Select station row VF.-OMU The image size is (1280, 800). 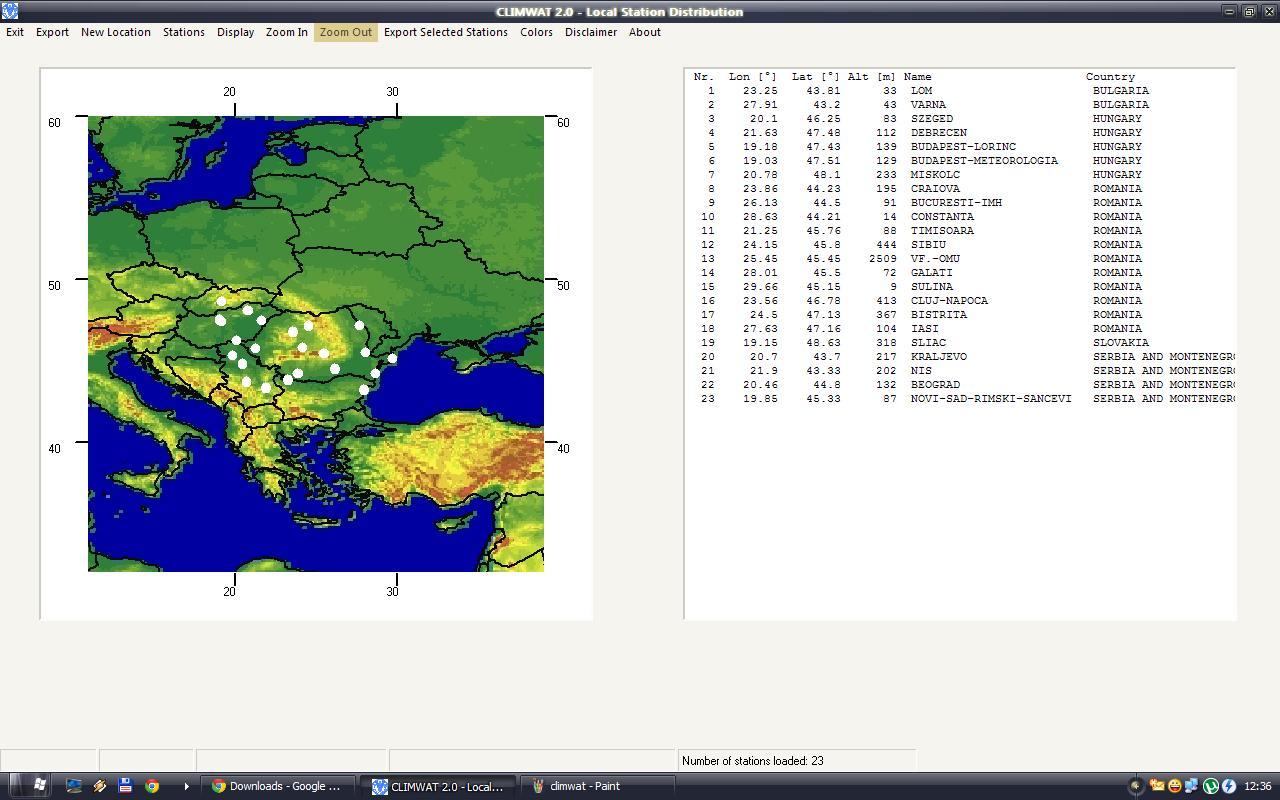click(x=960, y=258)
